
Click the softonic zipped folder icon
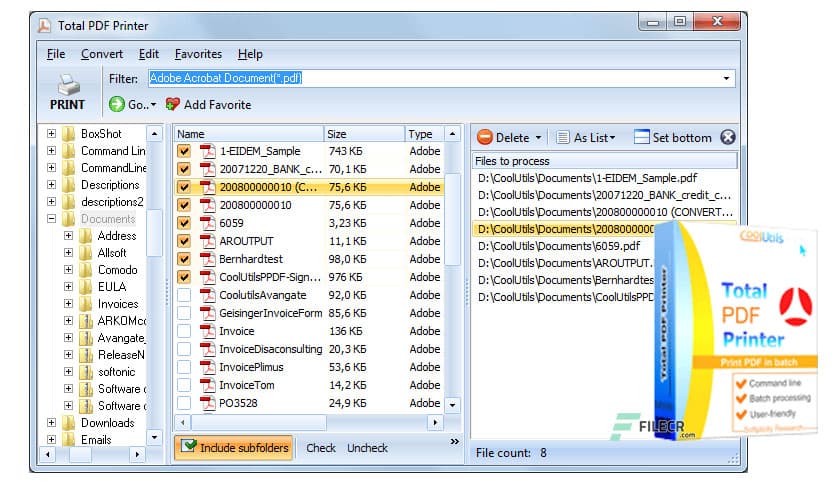[x=86, y=372]
